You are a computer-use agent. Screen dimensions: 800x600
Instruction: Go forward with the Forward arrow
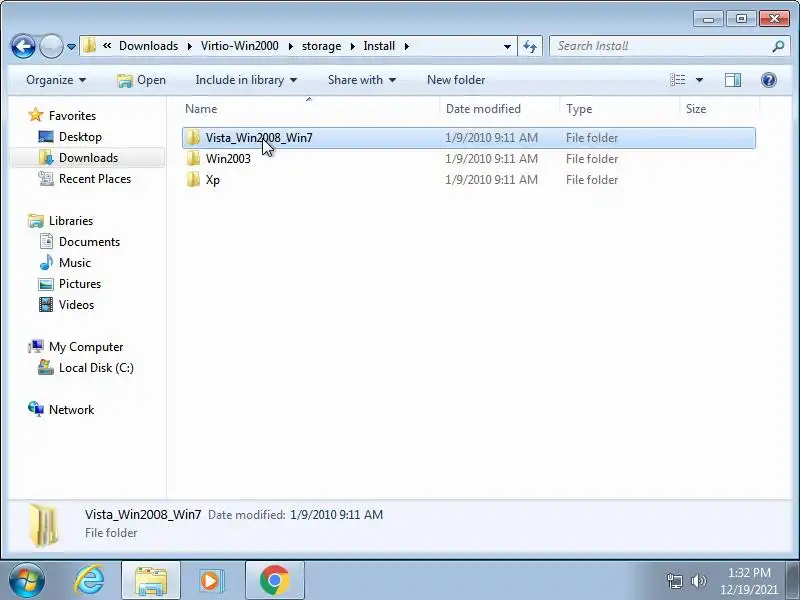point(51,47)
